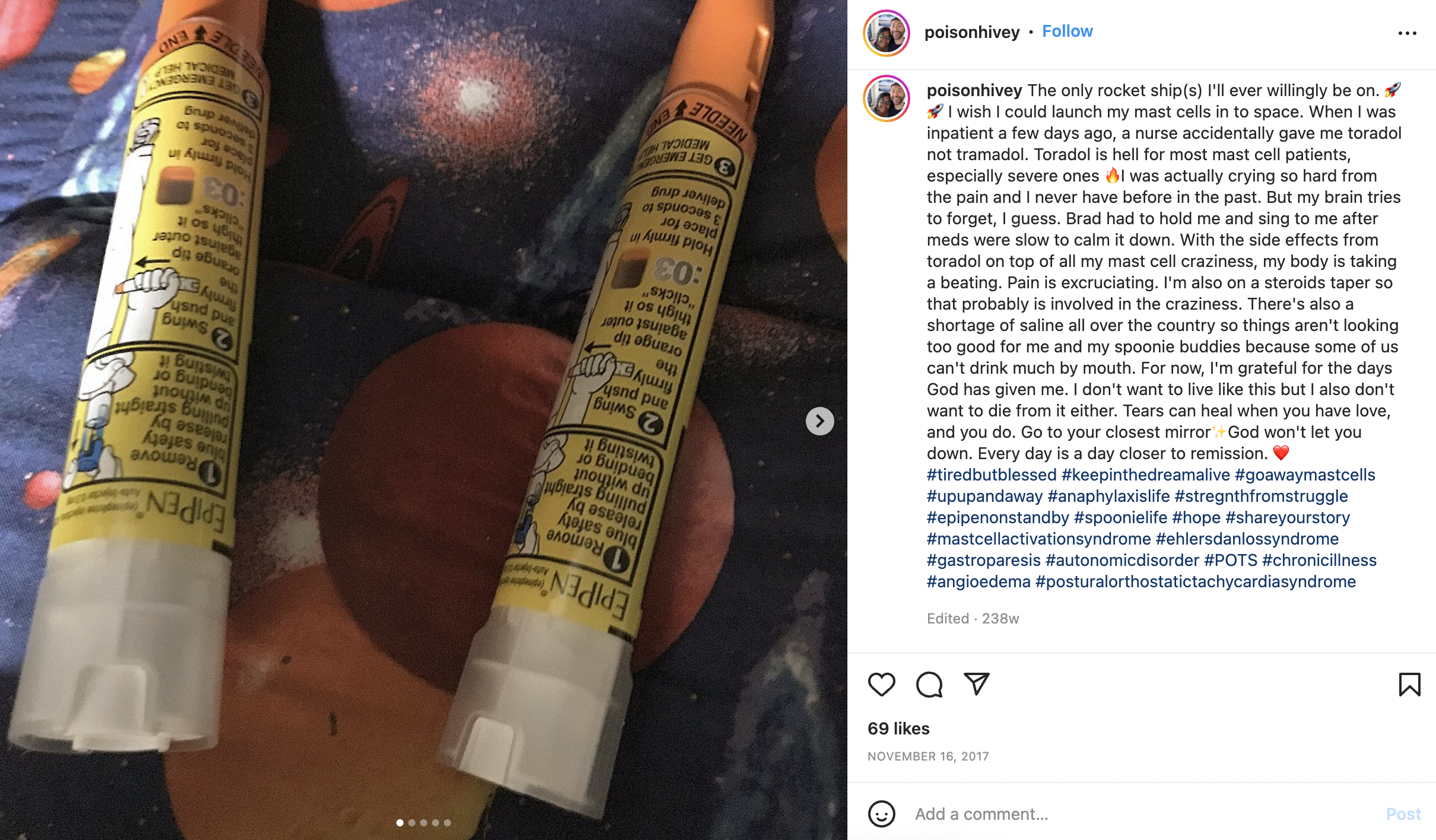Open the #tiredbutblessed hashtag

click(x=992, y=475)
